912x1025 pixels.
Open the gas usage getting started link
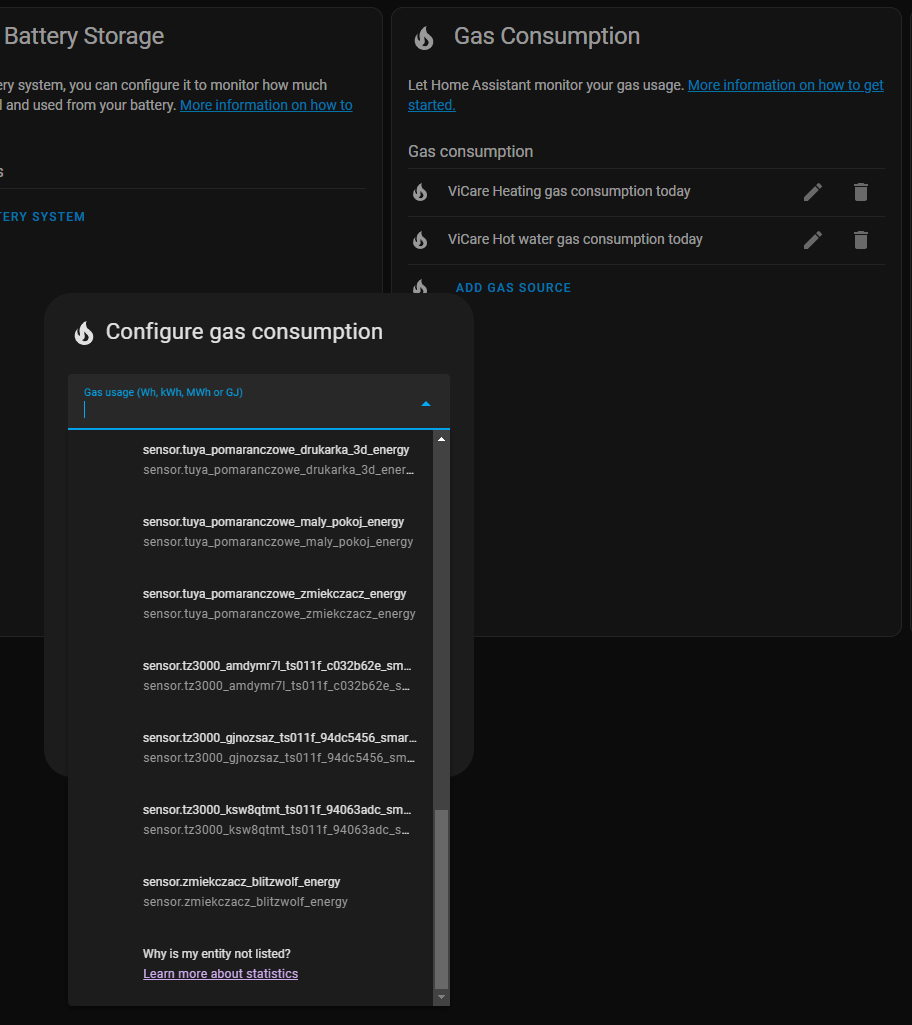(785, 85)
